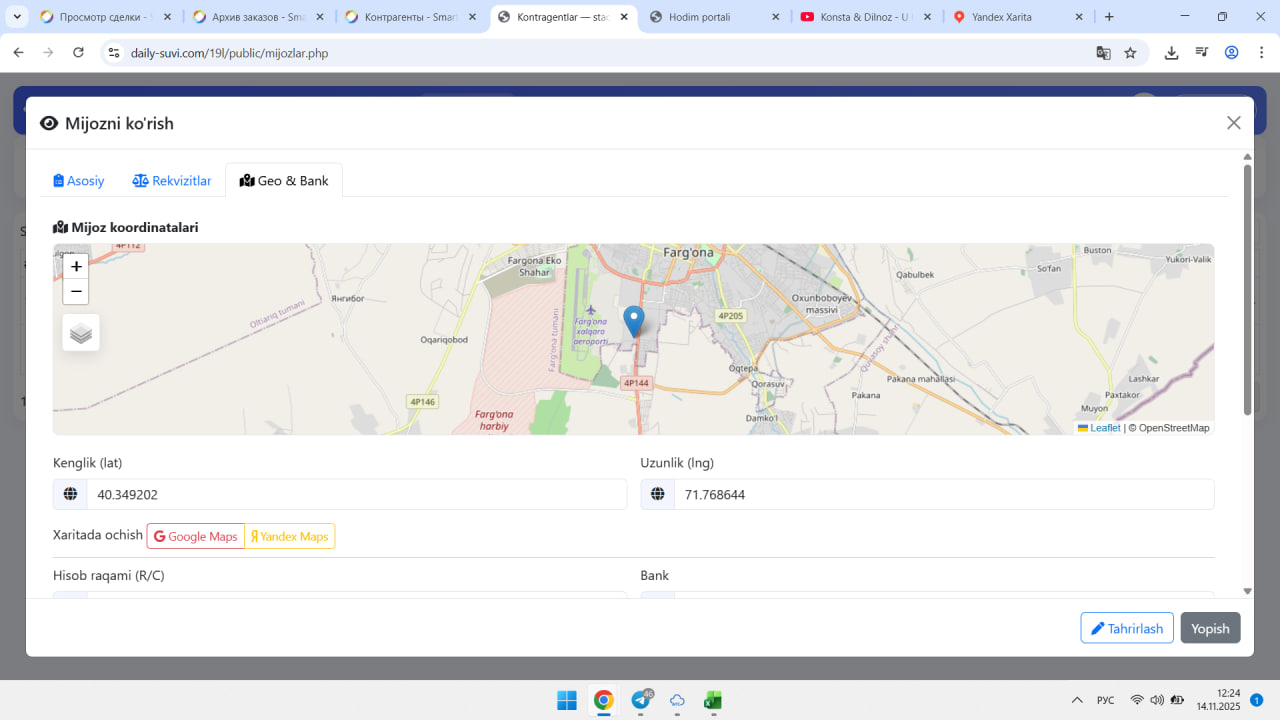Open location in Yandex Maps
This screenshot has height=720, width=1280.
click(290, 536)
